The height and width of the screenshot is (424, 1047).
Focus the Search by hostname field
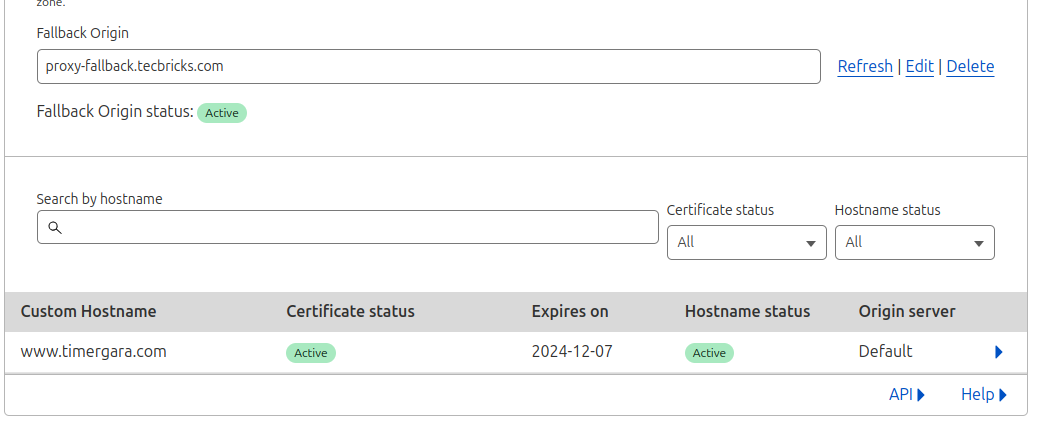(360, 228)
